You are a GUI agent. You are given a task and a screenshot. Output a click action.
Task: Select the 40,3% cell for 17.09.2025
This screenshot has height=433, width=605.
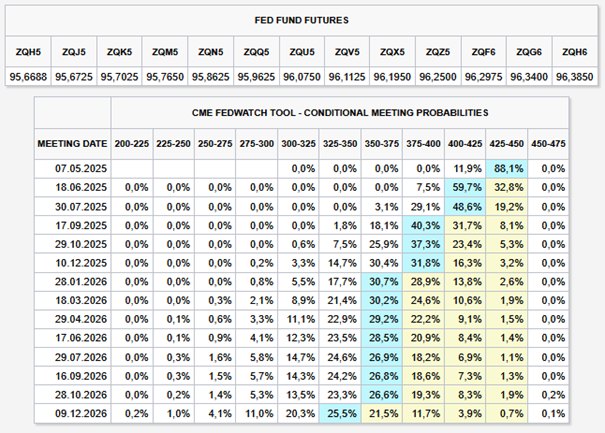click(x=423, y=225)
